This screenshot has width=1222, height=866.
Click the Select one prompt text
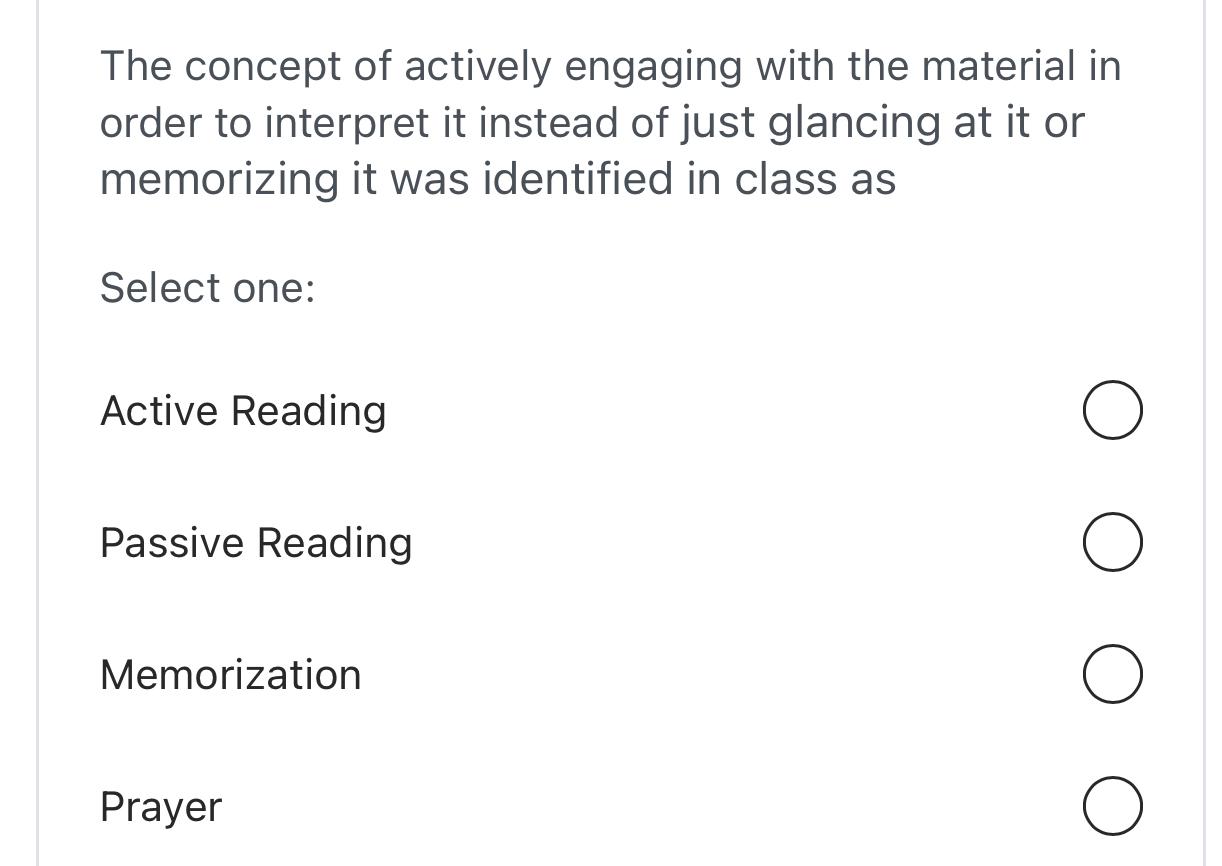207,288
